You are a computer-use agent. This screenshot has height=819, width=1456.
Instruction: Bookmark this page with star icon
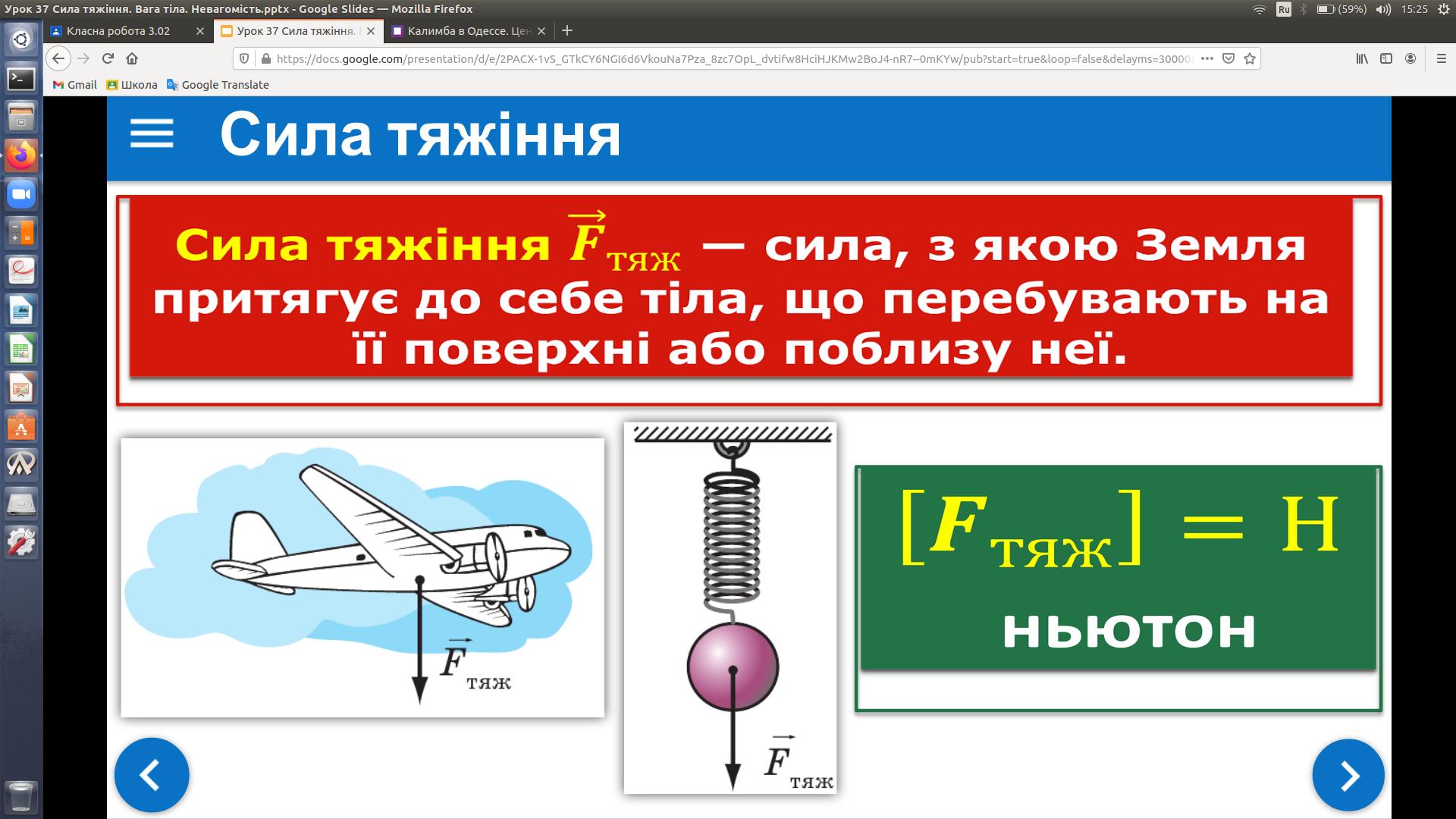point(1250,58)
